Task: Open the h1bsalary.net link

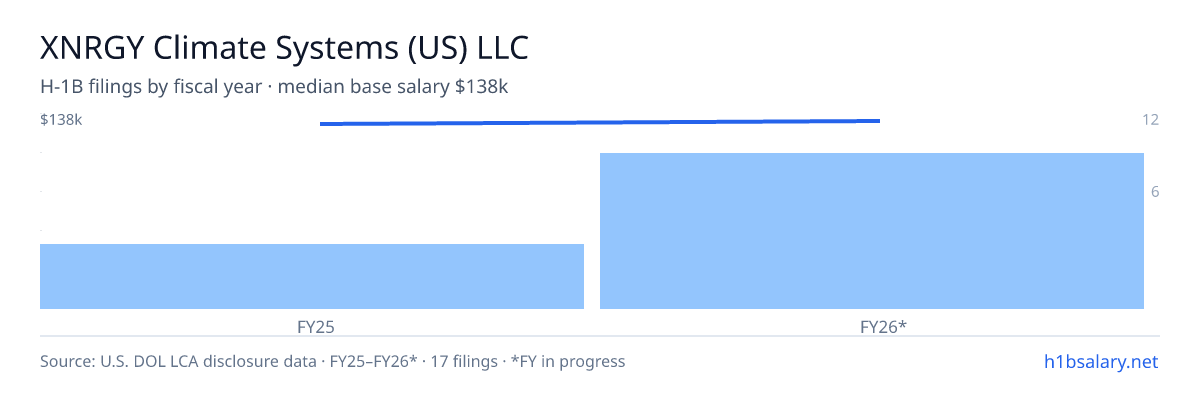Action: click(x=1100, y=361)
